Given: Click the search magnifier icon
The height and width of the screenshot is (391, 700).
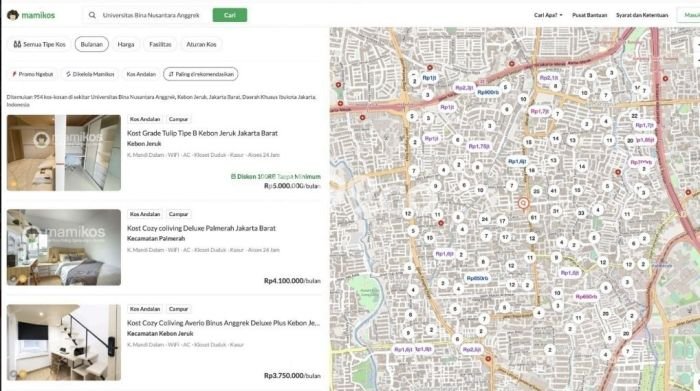Looking at the screenshot, I should 92,15.
